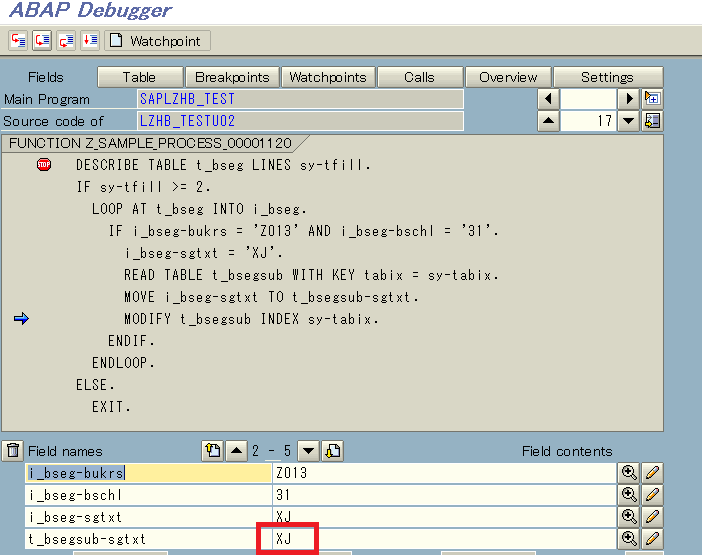This screenshot has height=555, width=702.
Task: Click the ENDLOOP statement line
Action: [123, 363]
